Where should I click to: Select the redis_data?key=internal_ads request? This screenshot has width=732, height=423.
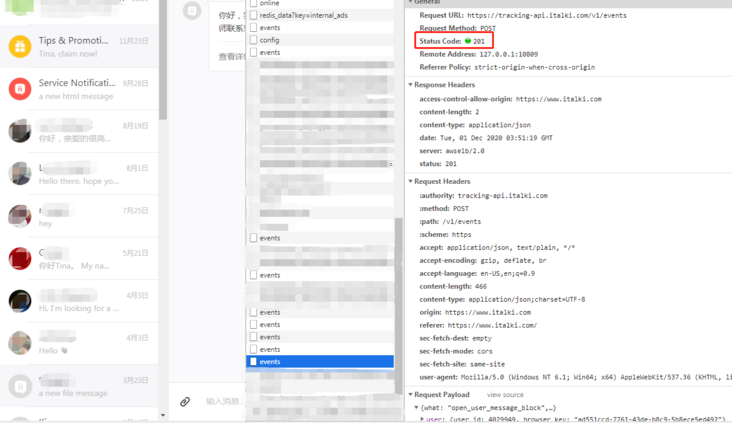click(x=303, y=15)
